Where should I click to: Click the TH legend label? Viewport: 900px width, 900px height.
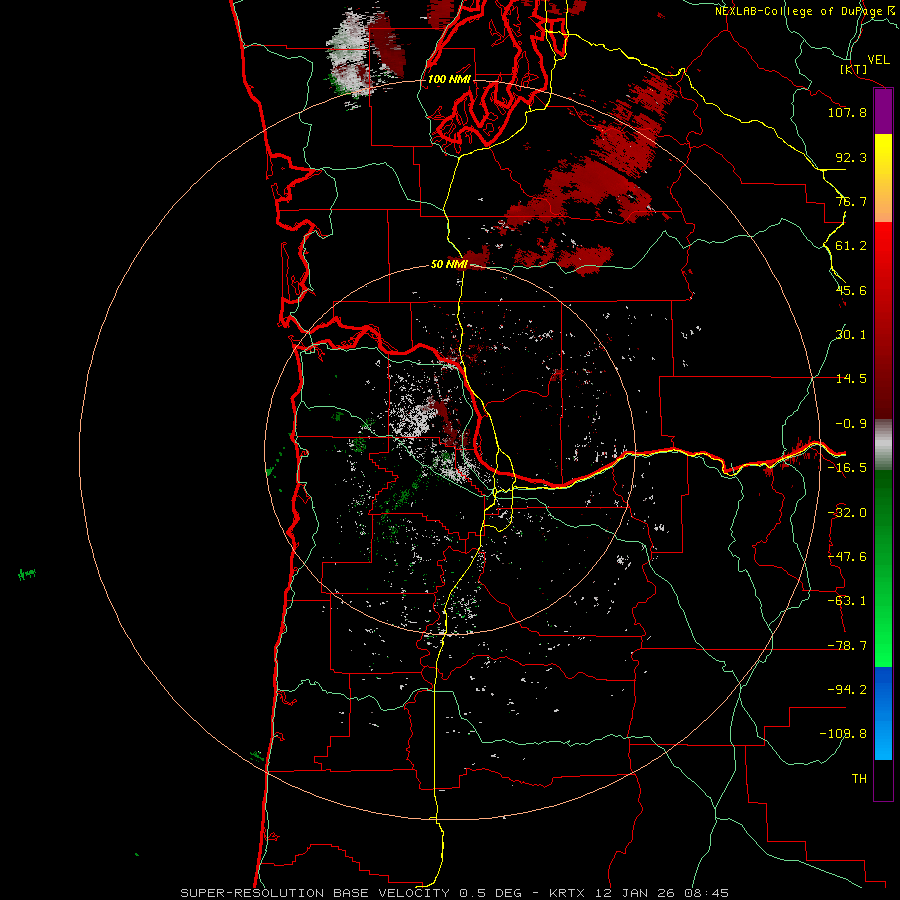click(859, 779)
